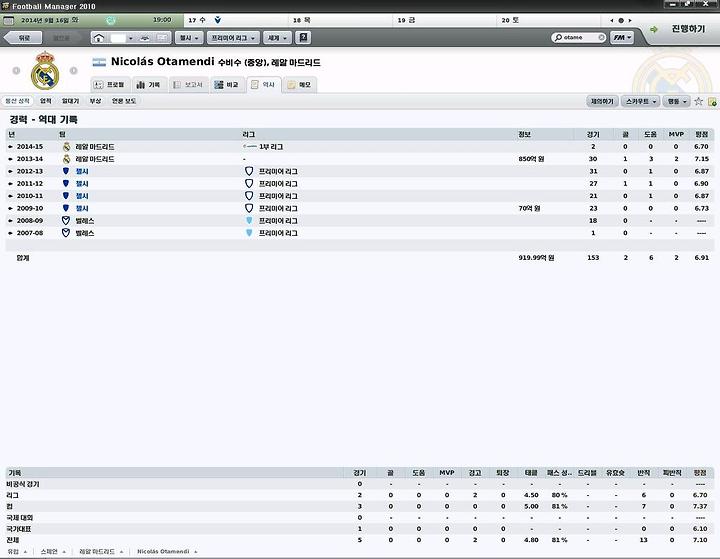The height and width of the screenshot is (559, 720).
Task: Open the 프로필 tab
Action: [109, 85]
